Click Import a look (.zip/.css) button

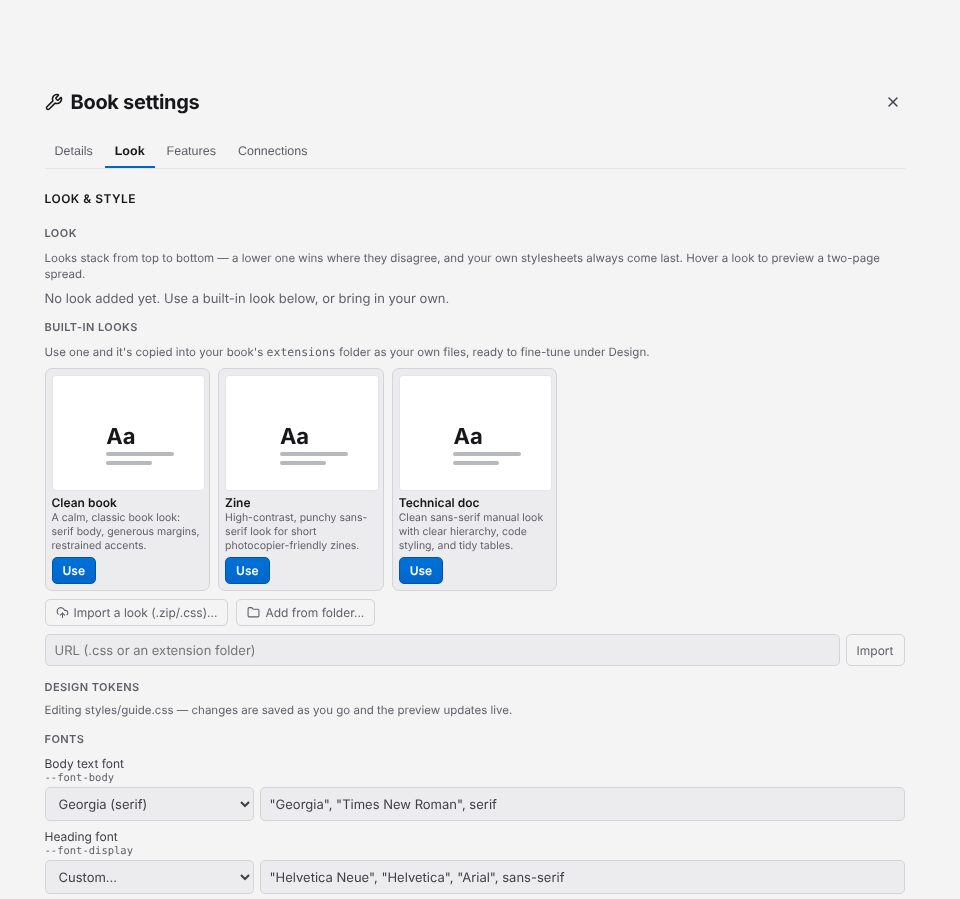click(x=137, y=612)
